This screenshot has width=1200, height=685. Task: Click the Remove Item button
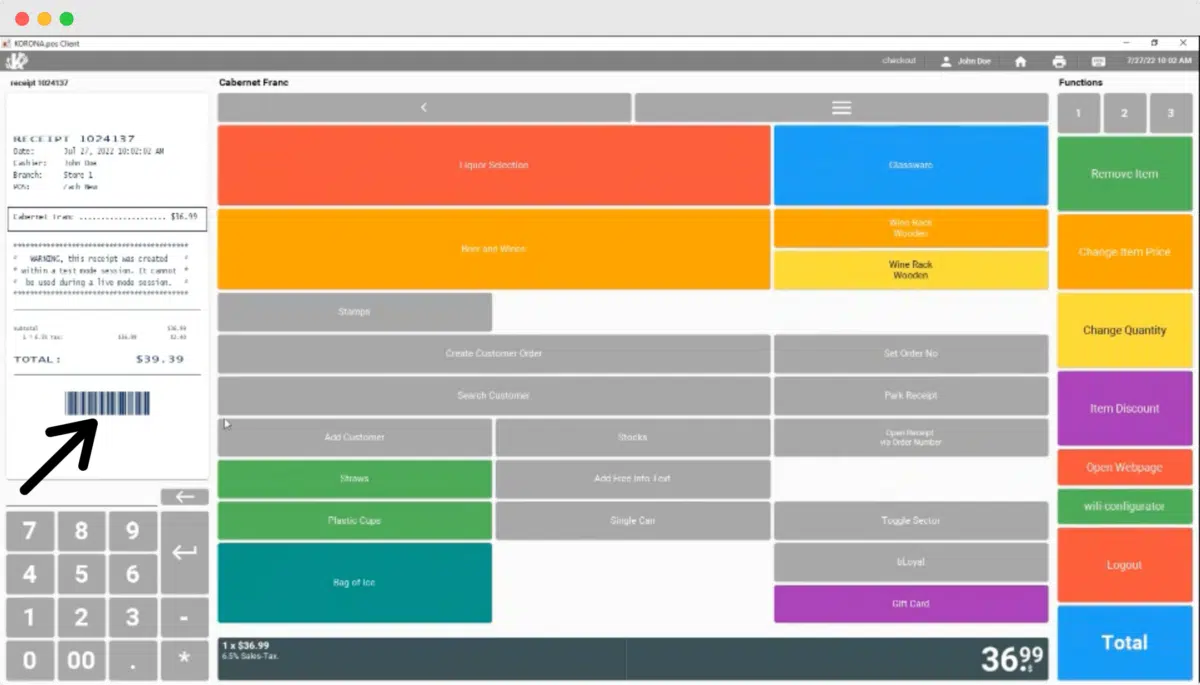(1125, 173)
